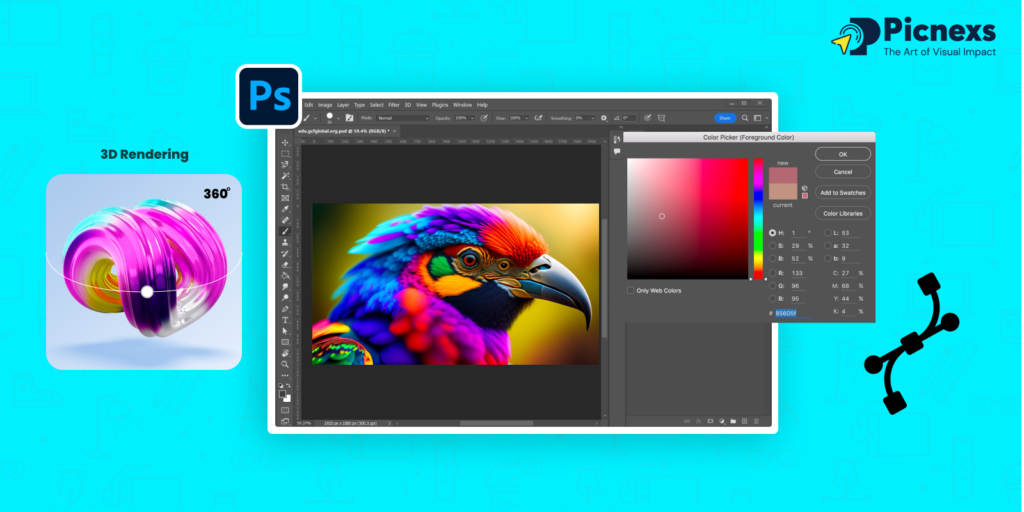The width and height of the screenshot is (1024, 512).
Task: Enable the Only Web Colors checkbox
Action: tap(631, 291)
